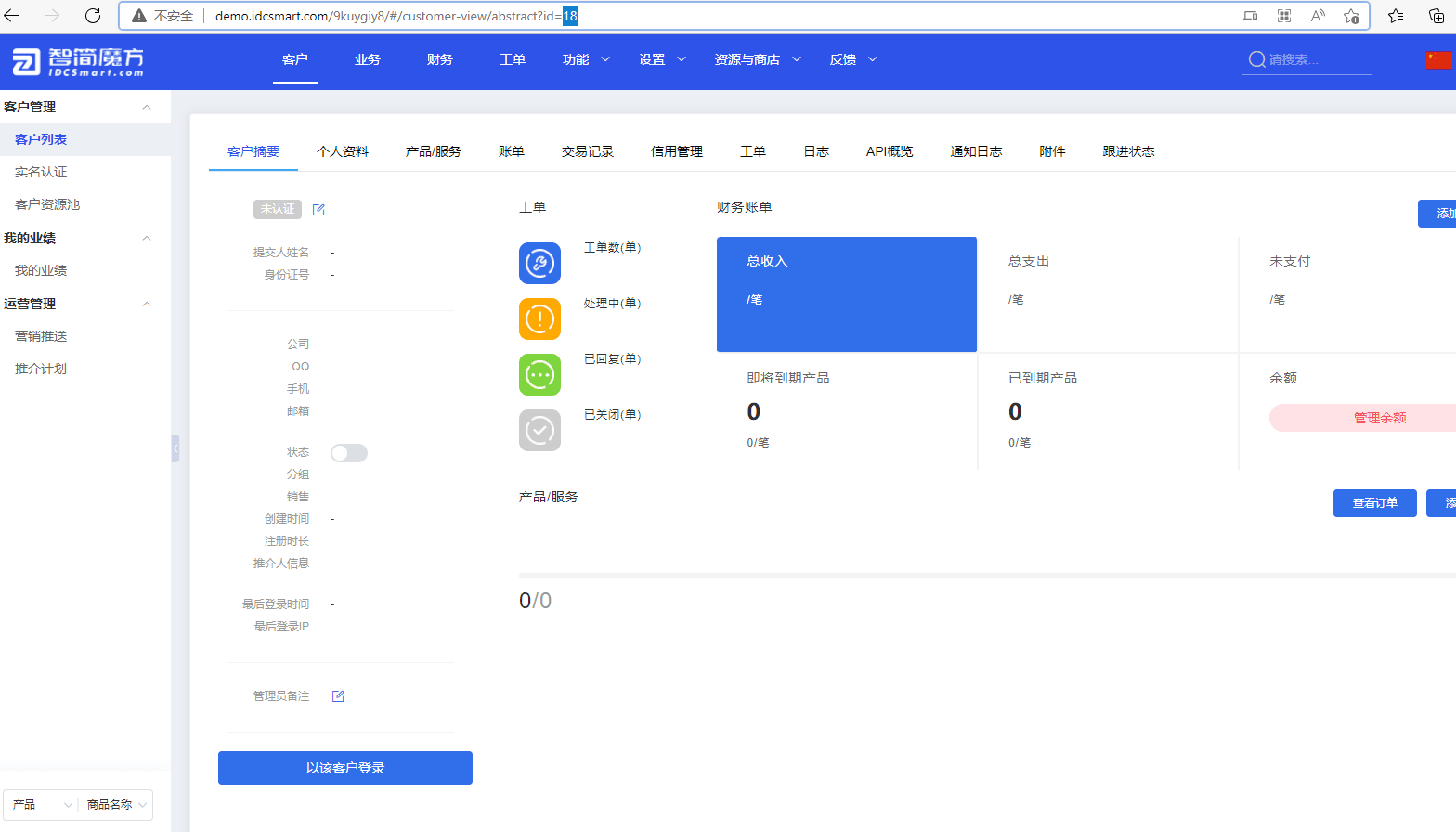Toggle the 状态 switch
This screenshot has height=832, width=1456.
(349, 453)
